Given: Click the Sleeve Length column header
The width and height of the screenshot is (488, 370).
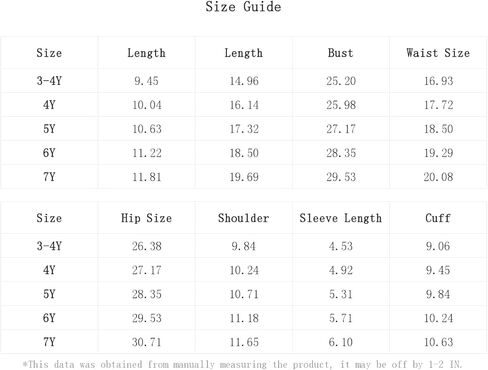Looking at the screenshot, I should click(341, 218).
